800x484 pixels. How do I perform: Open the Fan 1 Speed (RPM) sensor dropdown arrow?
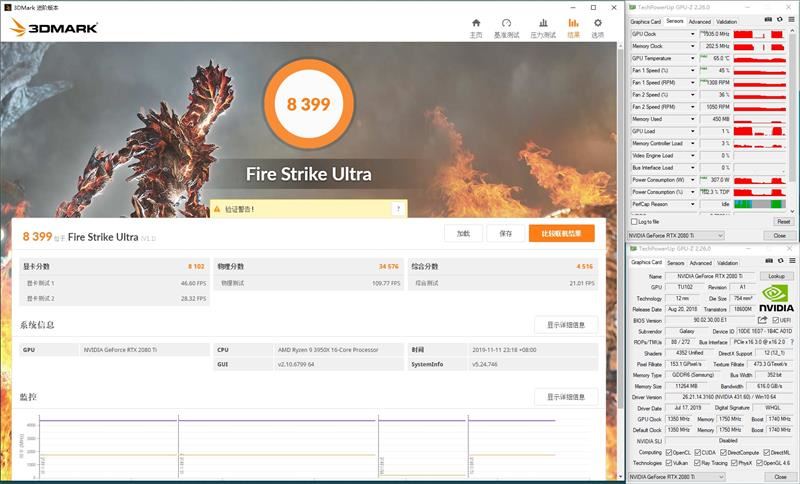tap(692, 83)
